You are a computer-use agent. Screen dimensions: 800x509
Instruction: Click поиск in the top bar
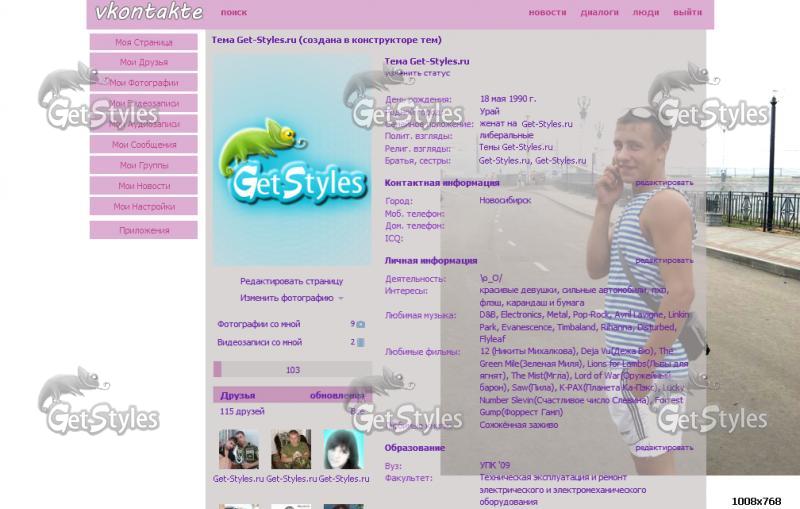[234, 13]
